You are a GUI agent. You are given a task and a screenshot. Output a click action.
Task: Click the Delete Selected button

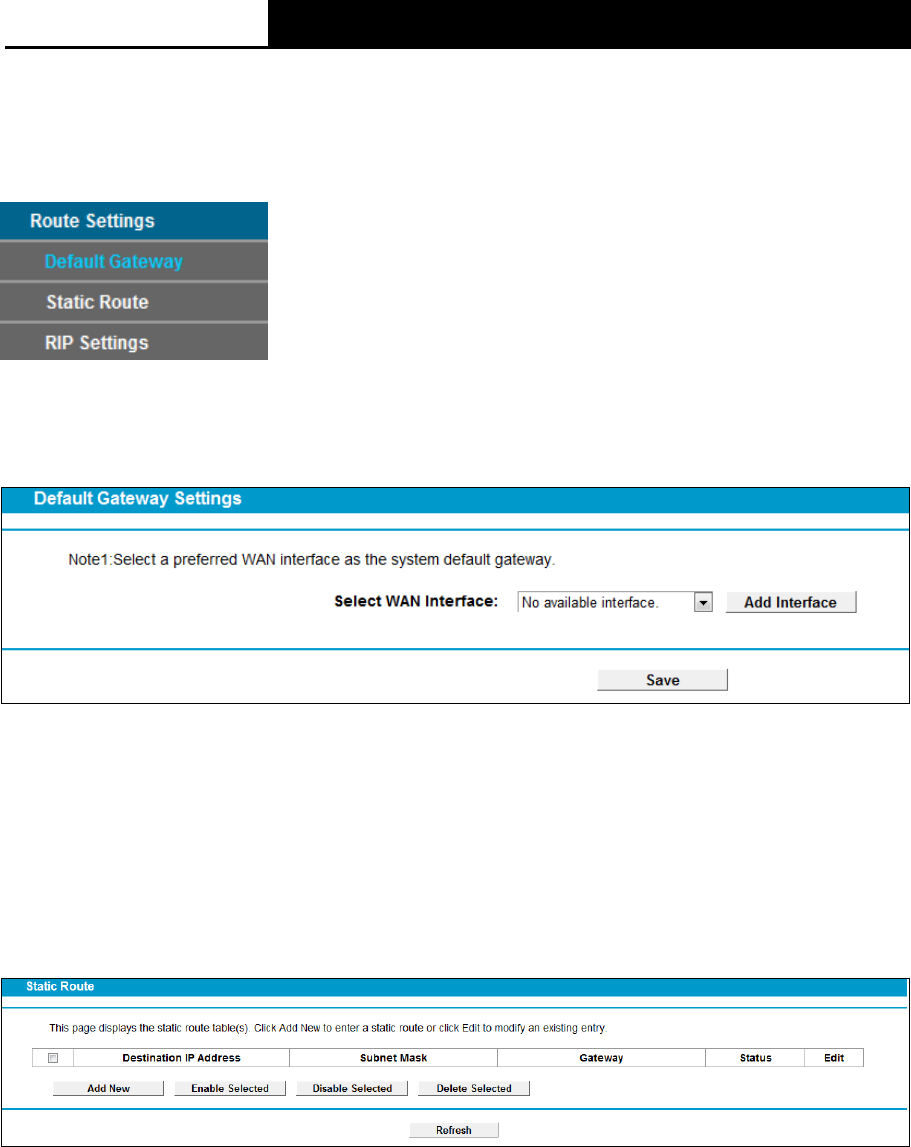click(474, 1088)
